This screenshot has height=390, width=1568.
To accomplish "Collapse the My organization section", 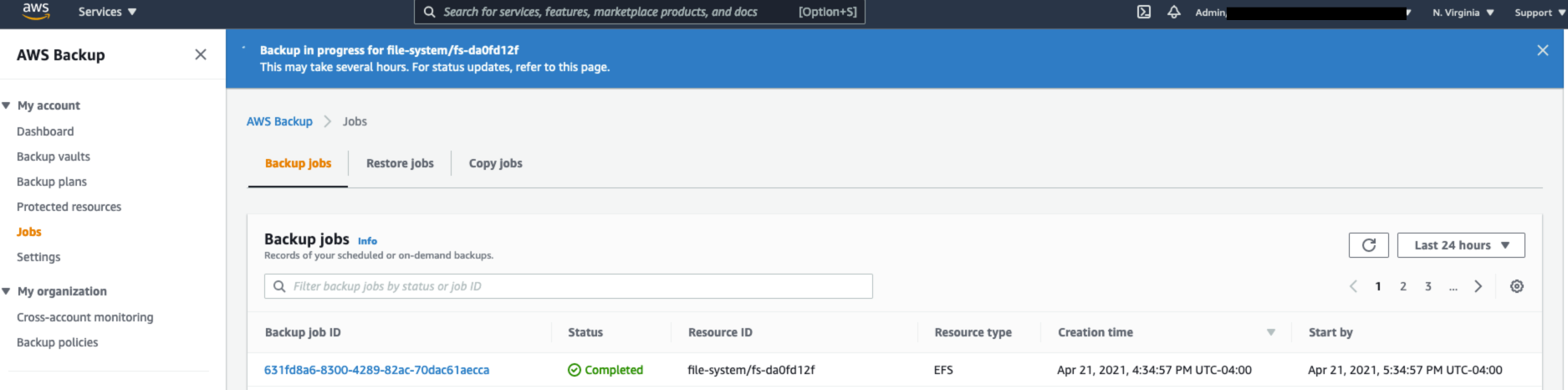I will 7,291.
